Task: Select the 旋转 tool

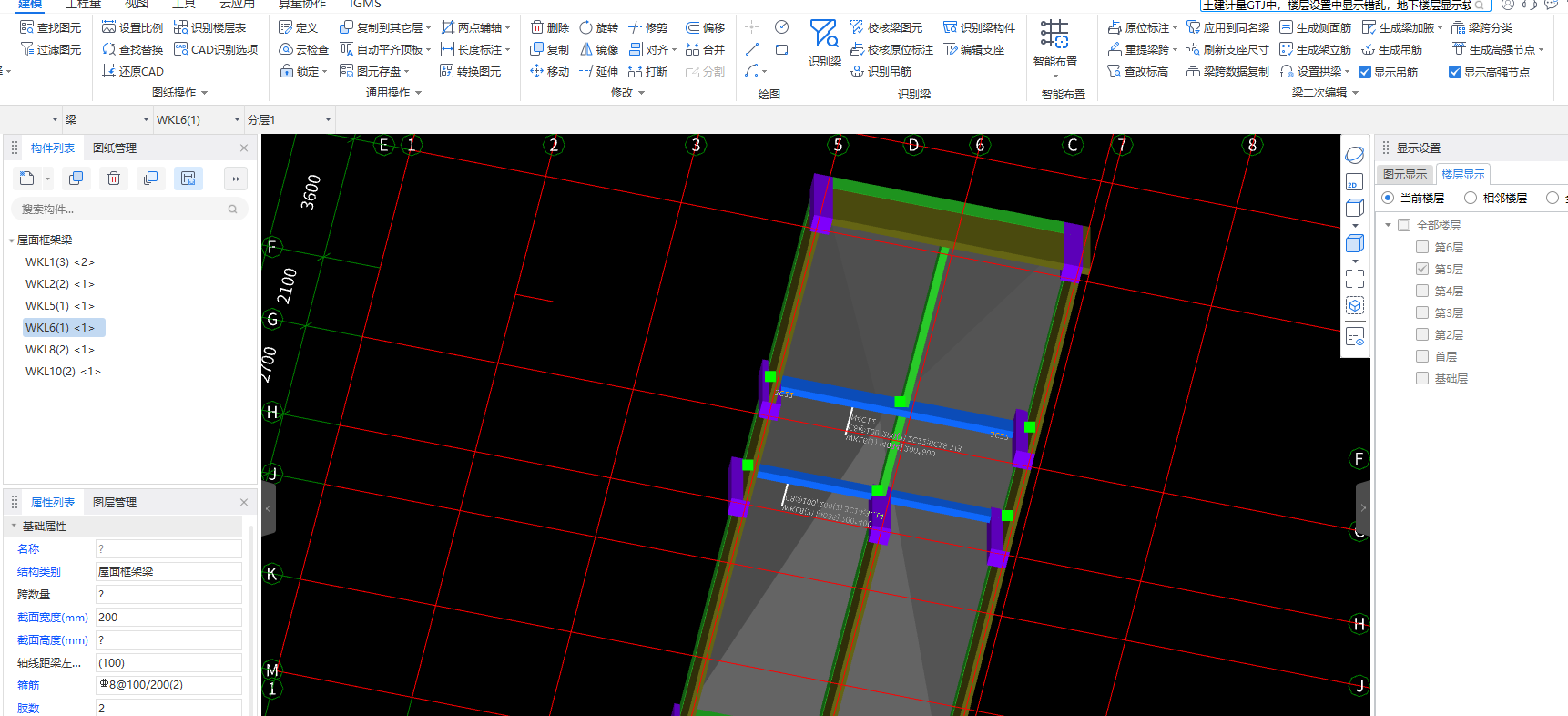Action: (x=598, y=27)
